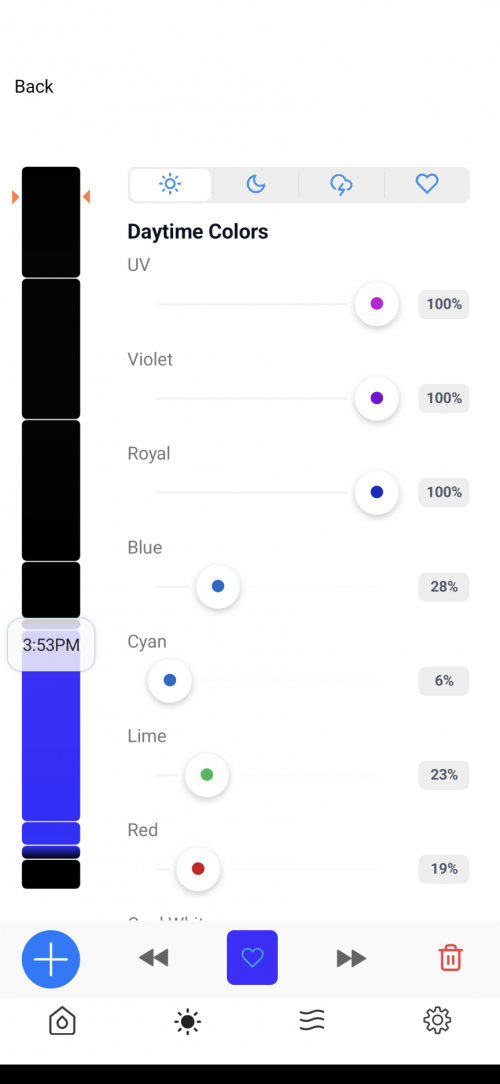Tap the Blue 28% value box
Image resolution: width=500 pixels, height=1084 pixels.
[x=444, y=587]
